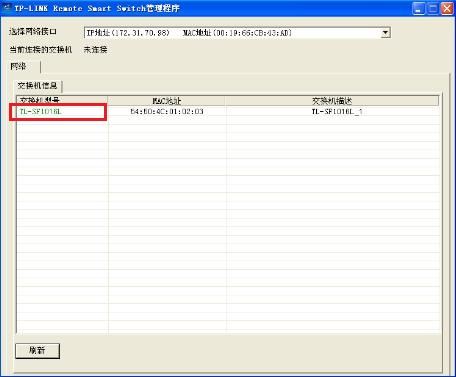The image size is (456, 377).
Task: Click the 未连接 connection status text
Action: coord(95,50)
